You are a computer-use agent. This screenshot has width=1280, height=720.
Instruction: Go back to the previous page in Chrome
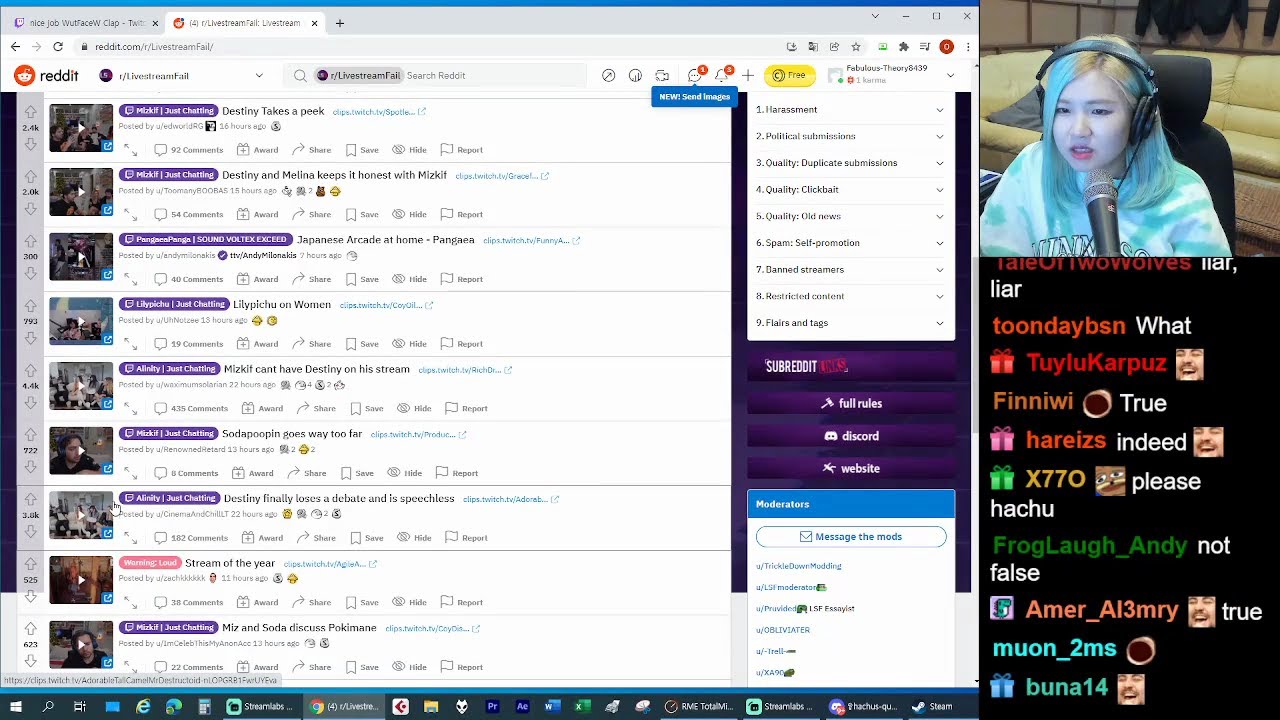[x=15, y=46]
